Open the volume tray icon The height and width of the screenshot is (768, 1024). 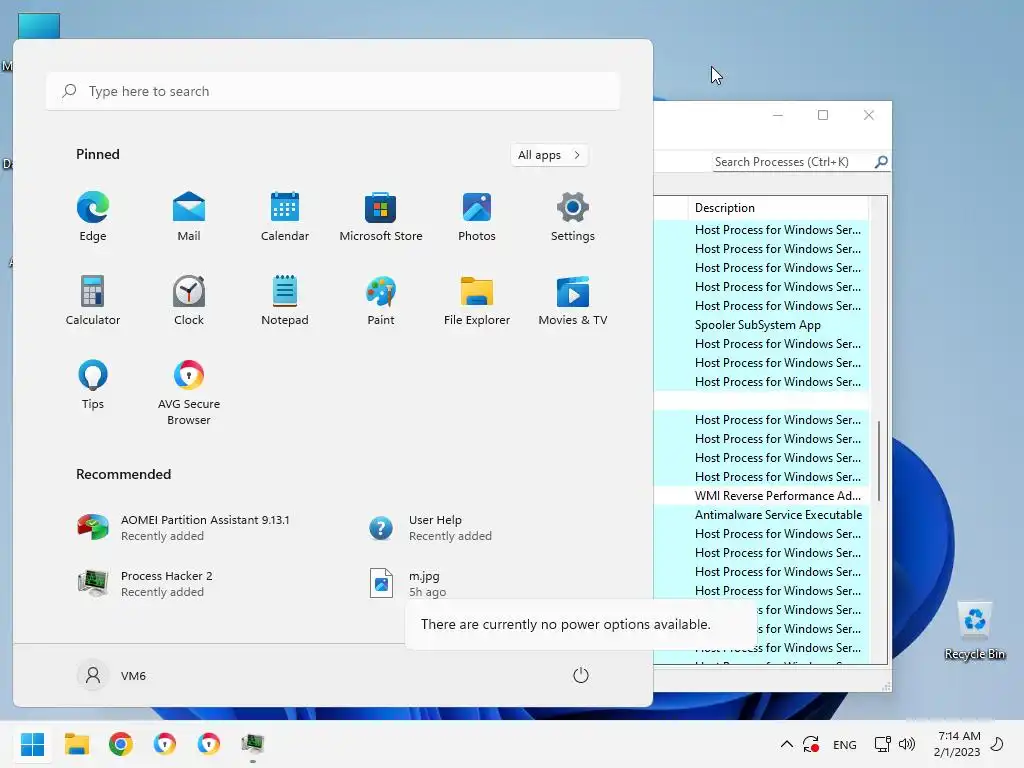coord(906,744)
